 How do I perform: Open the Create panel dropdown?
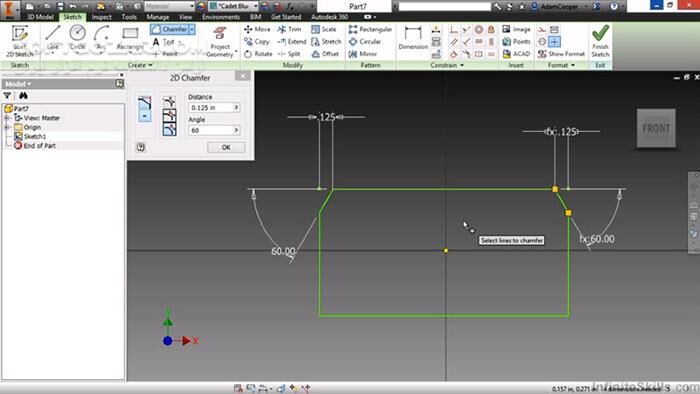coord(140,65)
